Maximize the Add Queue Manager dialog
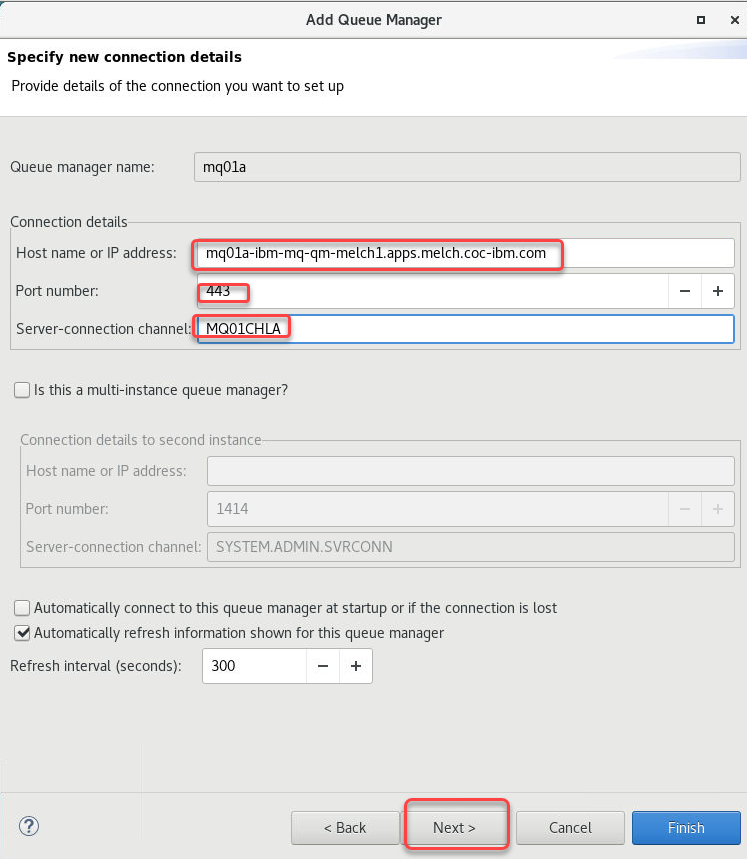This screenshot has width=747, height=859. pyautogui.click(x=701, y=19)
